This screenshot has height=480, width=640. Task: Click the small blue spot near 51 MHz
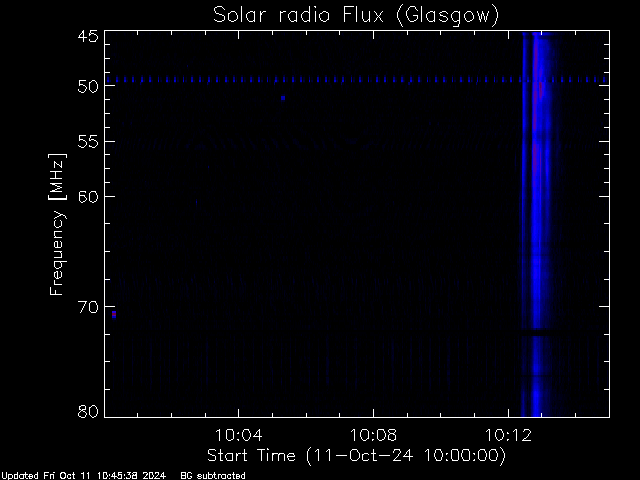283,98
